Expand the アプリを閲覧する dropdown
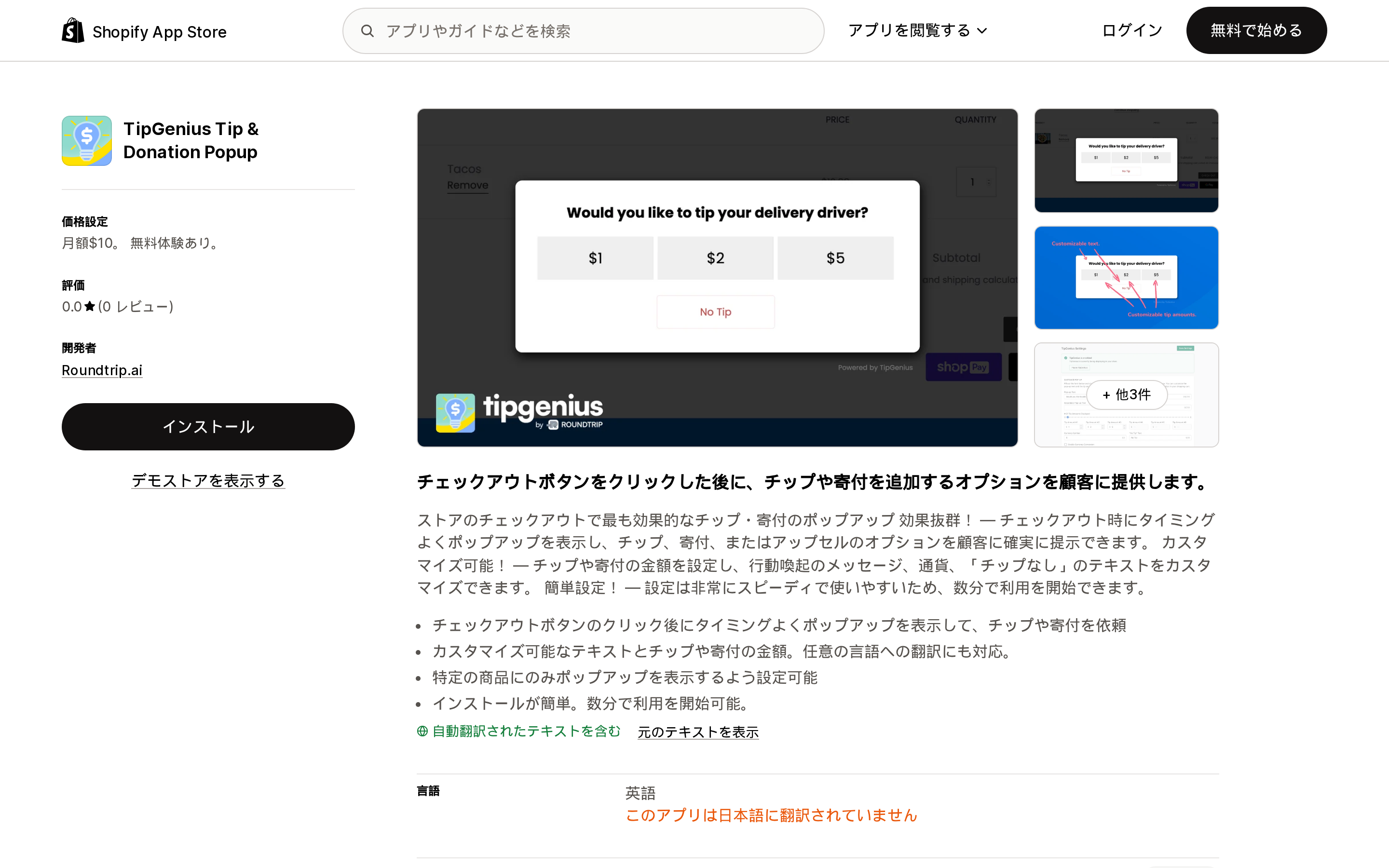The image size is (1389, 868). coord(917,30)
